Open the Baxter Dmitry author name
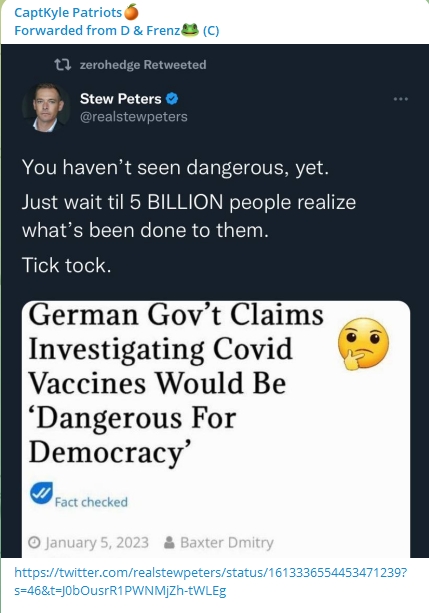 click(x=227, y=543)
